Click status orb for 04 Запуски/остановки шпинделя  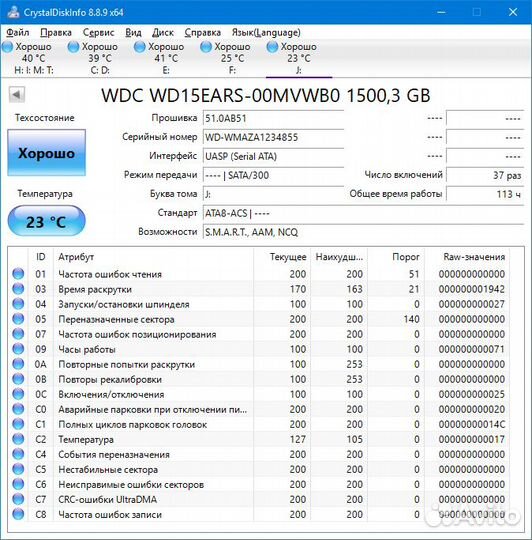(18, 304)
